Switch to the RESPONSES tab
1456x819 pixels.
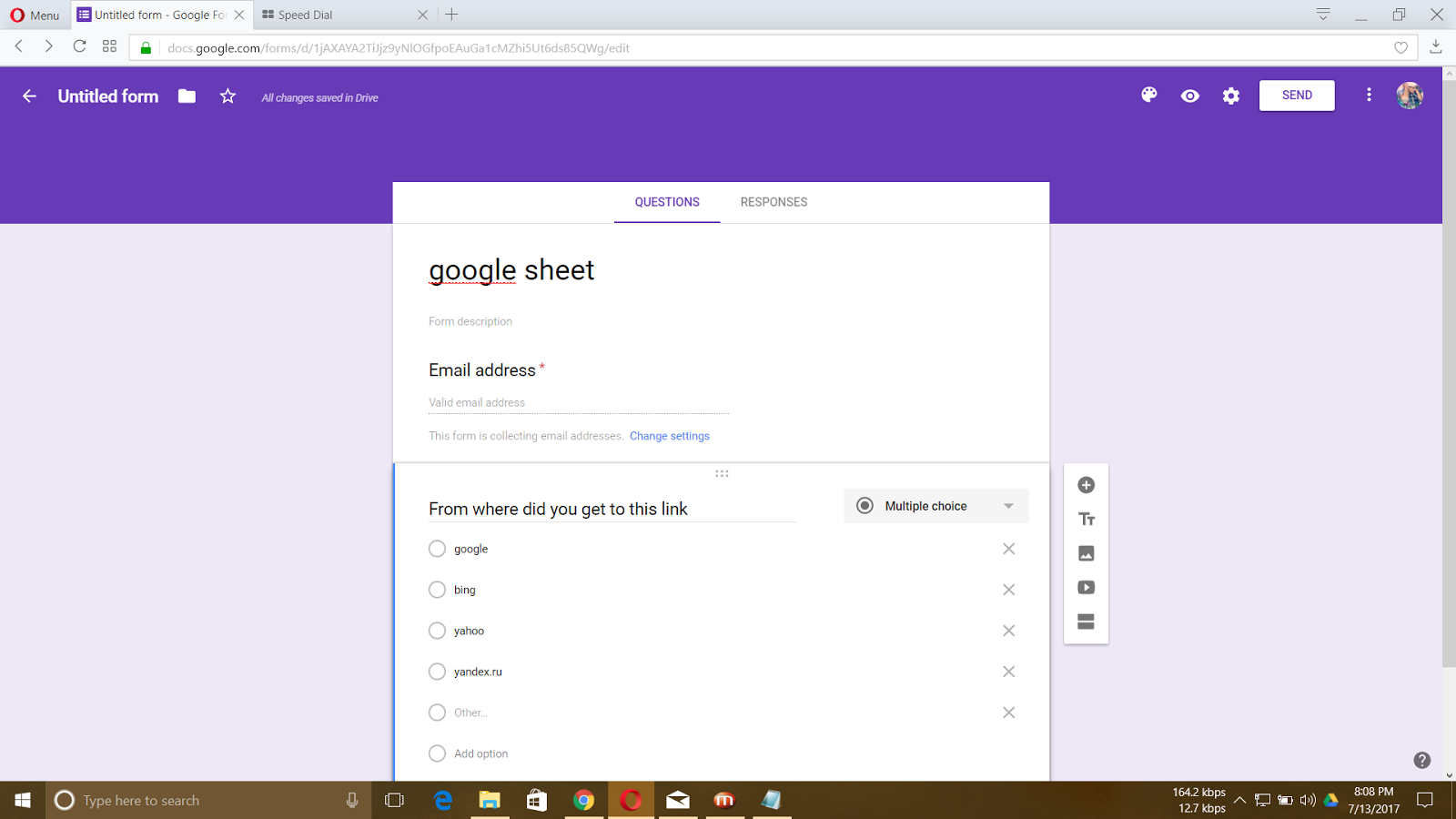tap(773, 202)
